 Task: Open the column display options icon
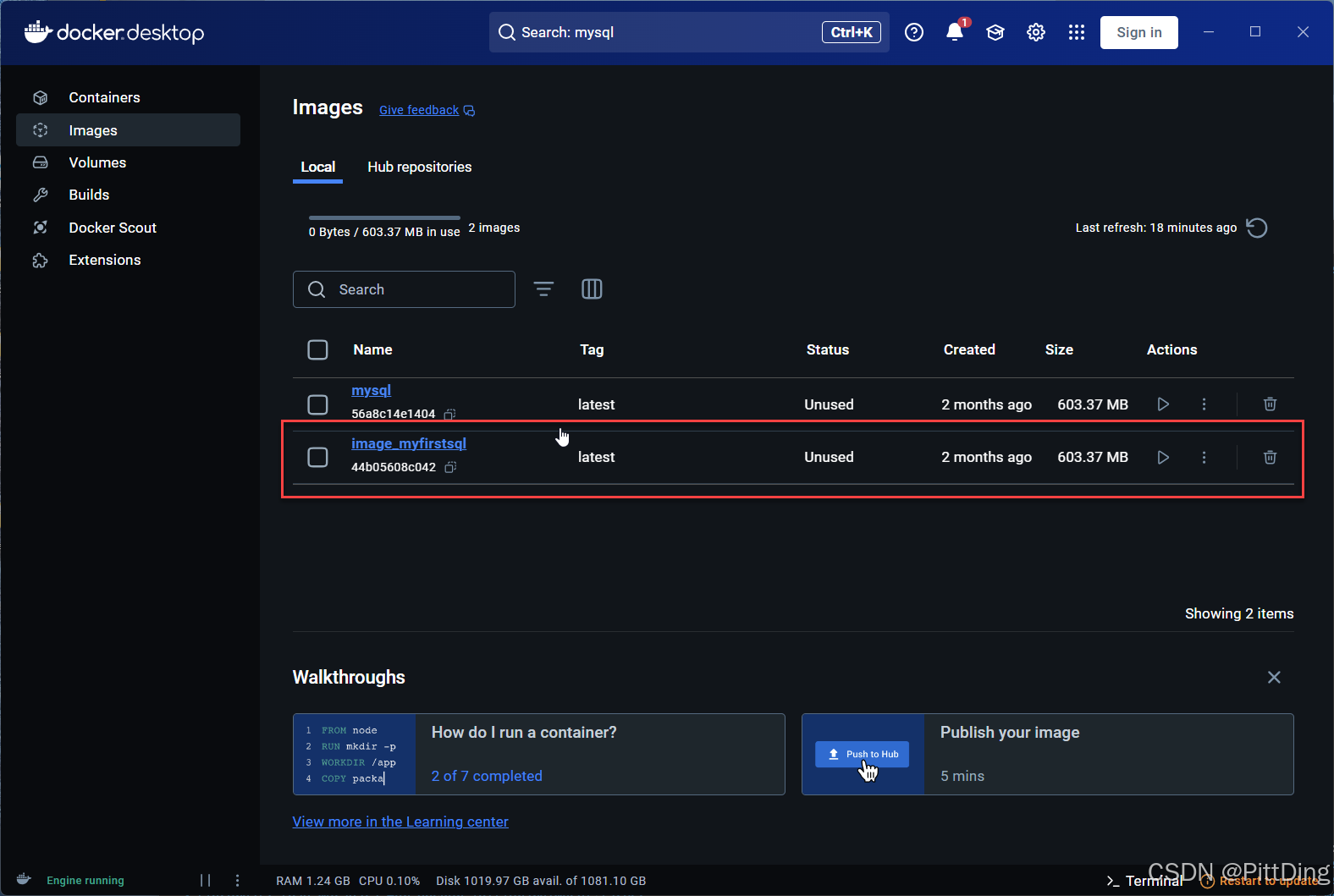coord(592,289)
